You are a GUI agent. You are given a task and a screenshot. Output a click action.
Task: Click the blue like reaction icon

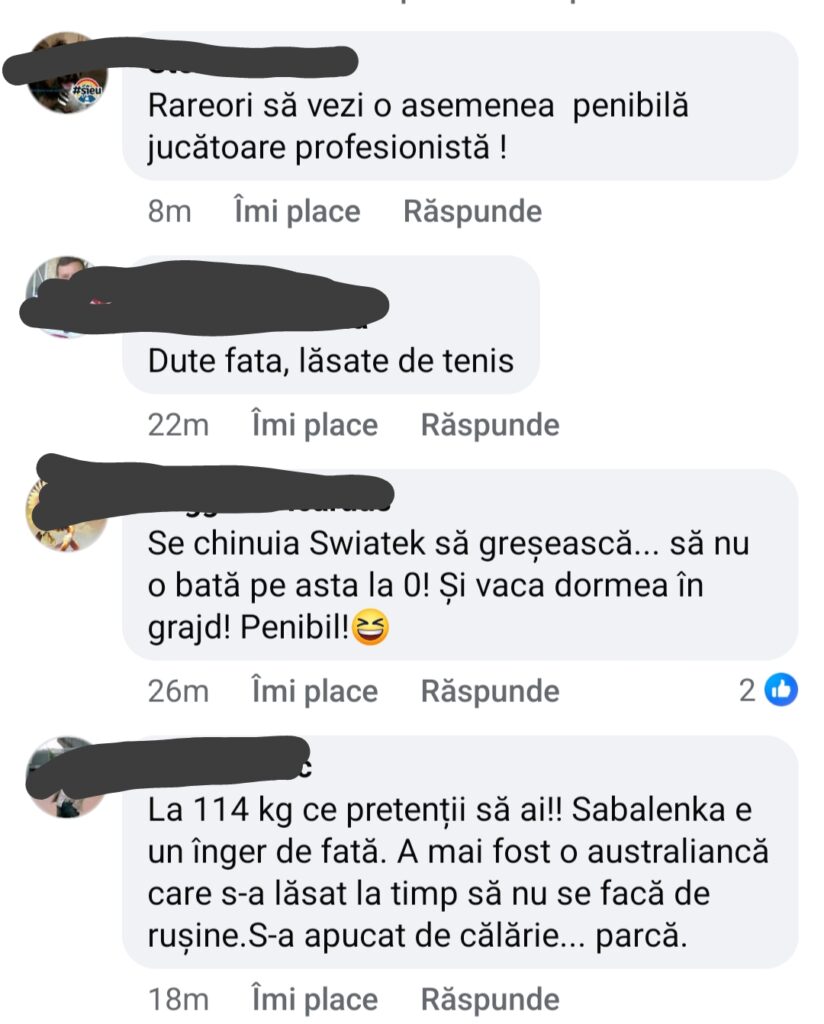click(781, 690)
